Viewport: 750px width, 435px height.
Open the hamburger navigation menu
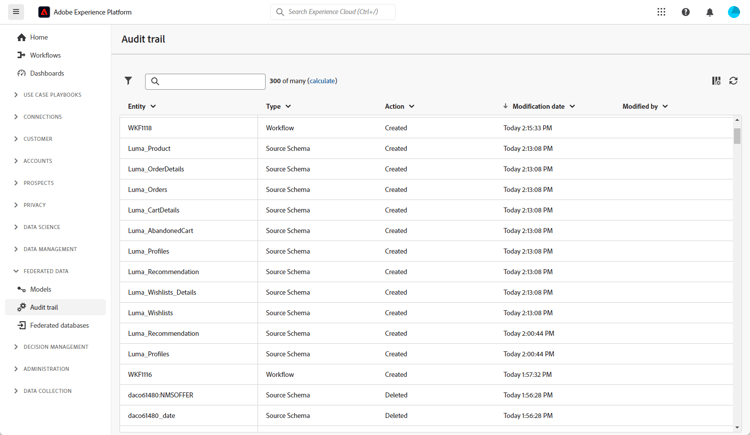[16, 12]
